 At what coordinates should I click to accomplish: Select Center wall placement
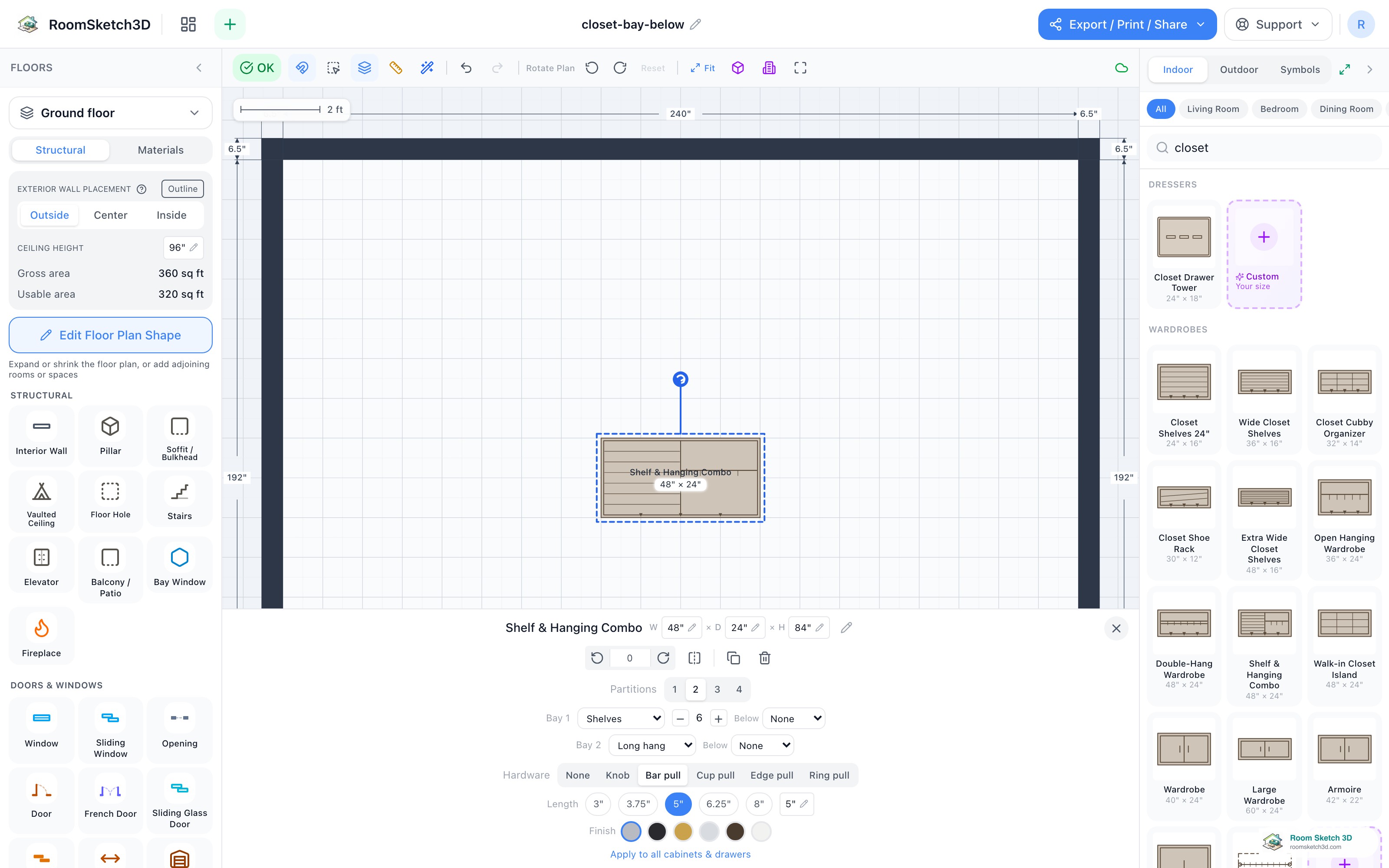(x=110, y=215)
